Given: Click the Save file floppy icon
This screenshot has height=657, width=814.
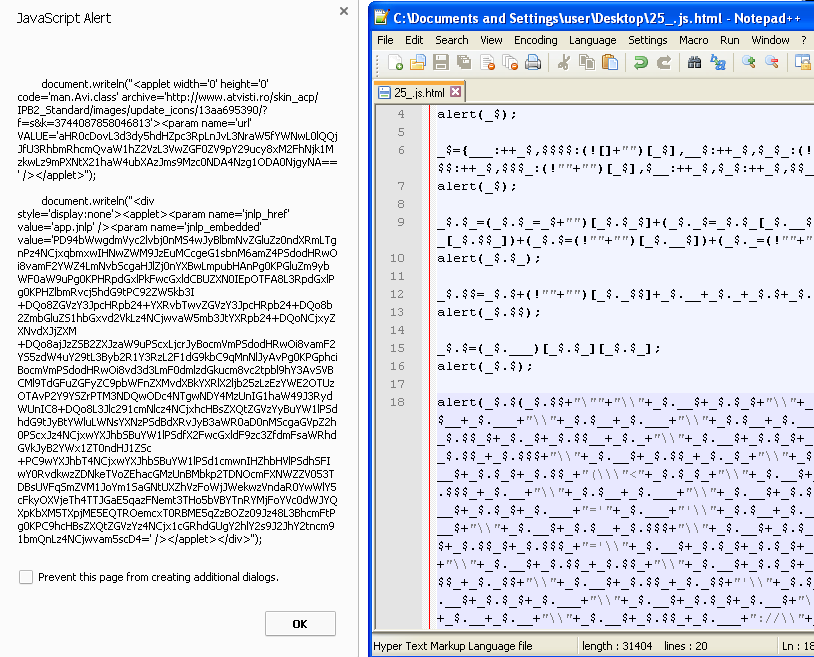Looking at the screenshot, I should [x=441, y=62].
